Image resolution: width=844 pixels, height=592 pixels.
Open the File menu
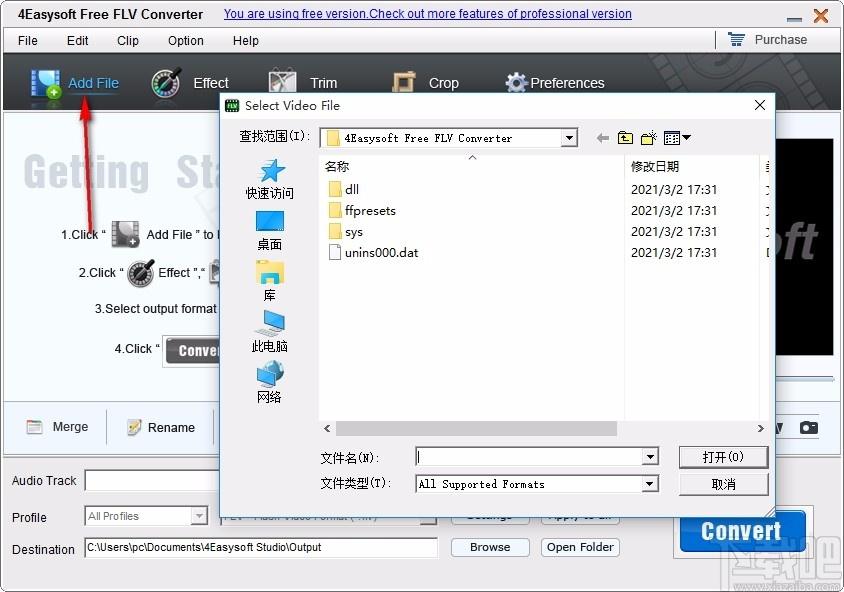[x=27, y=41]
